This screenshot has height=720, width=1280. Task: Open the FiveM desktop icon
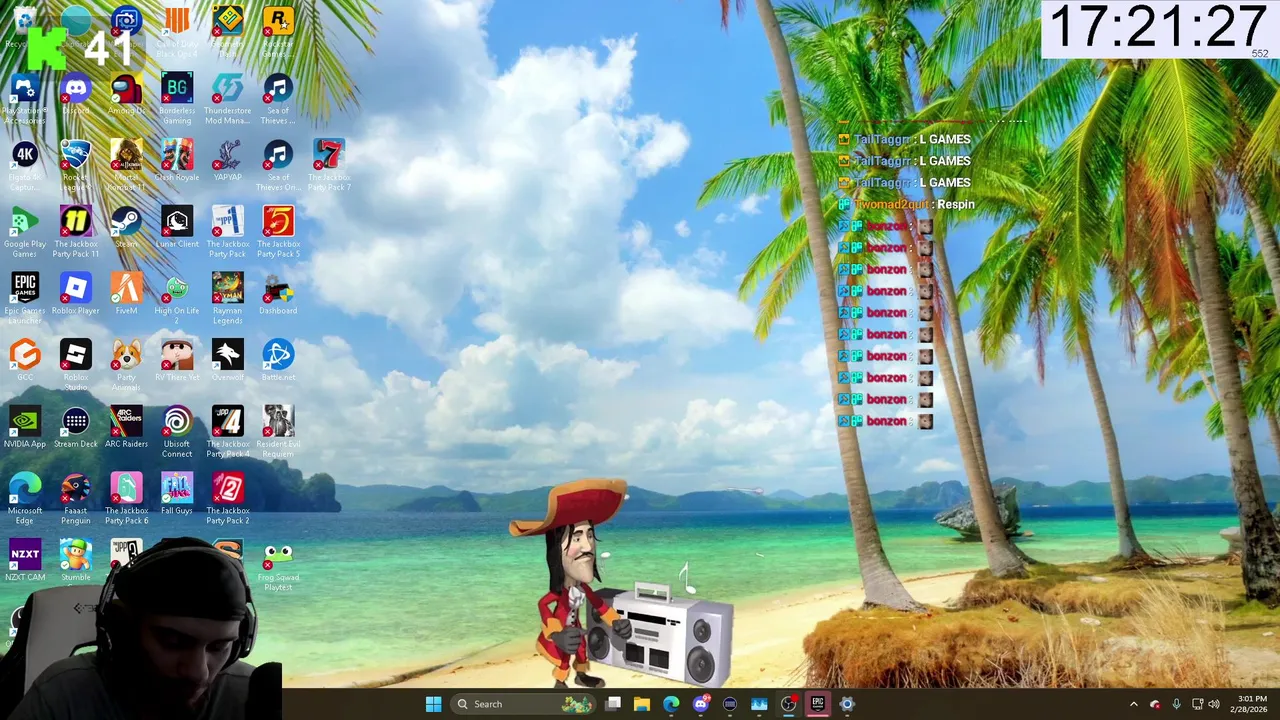point(126,295)
